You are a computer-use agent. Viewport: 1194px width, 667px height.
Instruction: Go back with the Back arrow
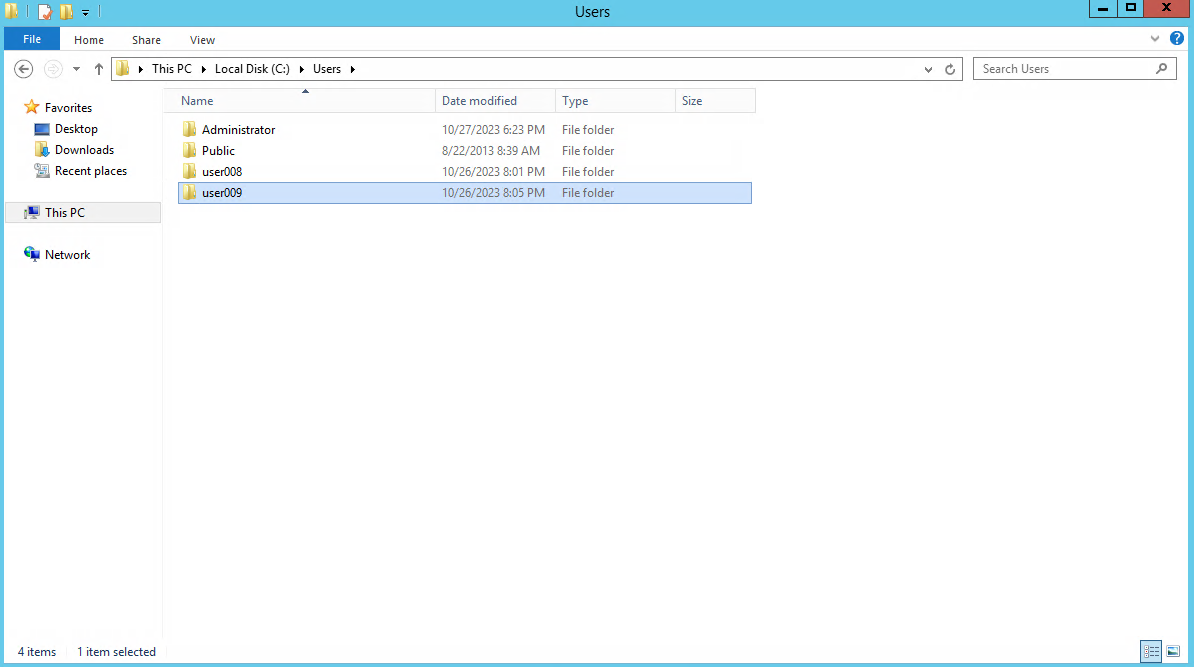pyautogui.click(x=24, y=69)
